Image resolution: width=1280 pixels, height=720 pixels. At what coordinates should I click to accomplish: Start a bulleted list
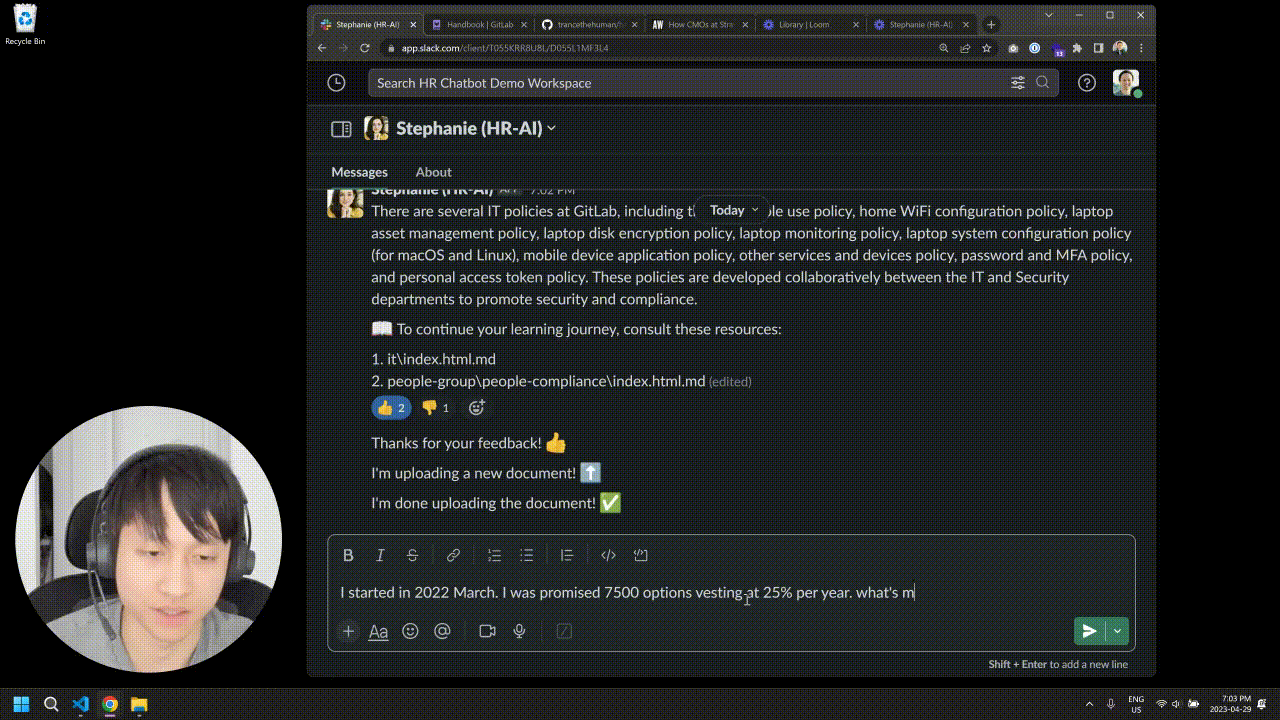pos(526,555)
